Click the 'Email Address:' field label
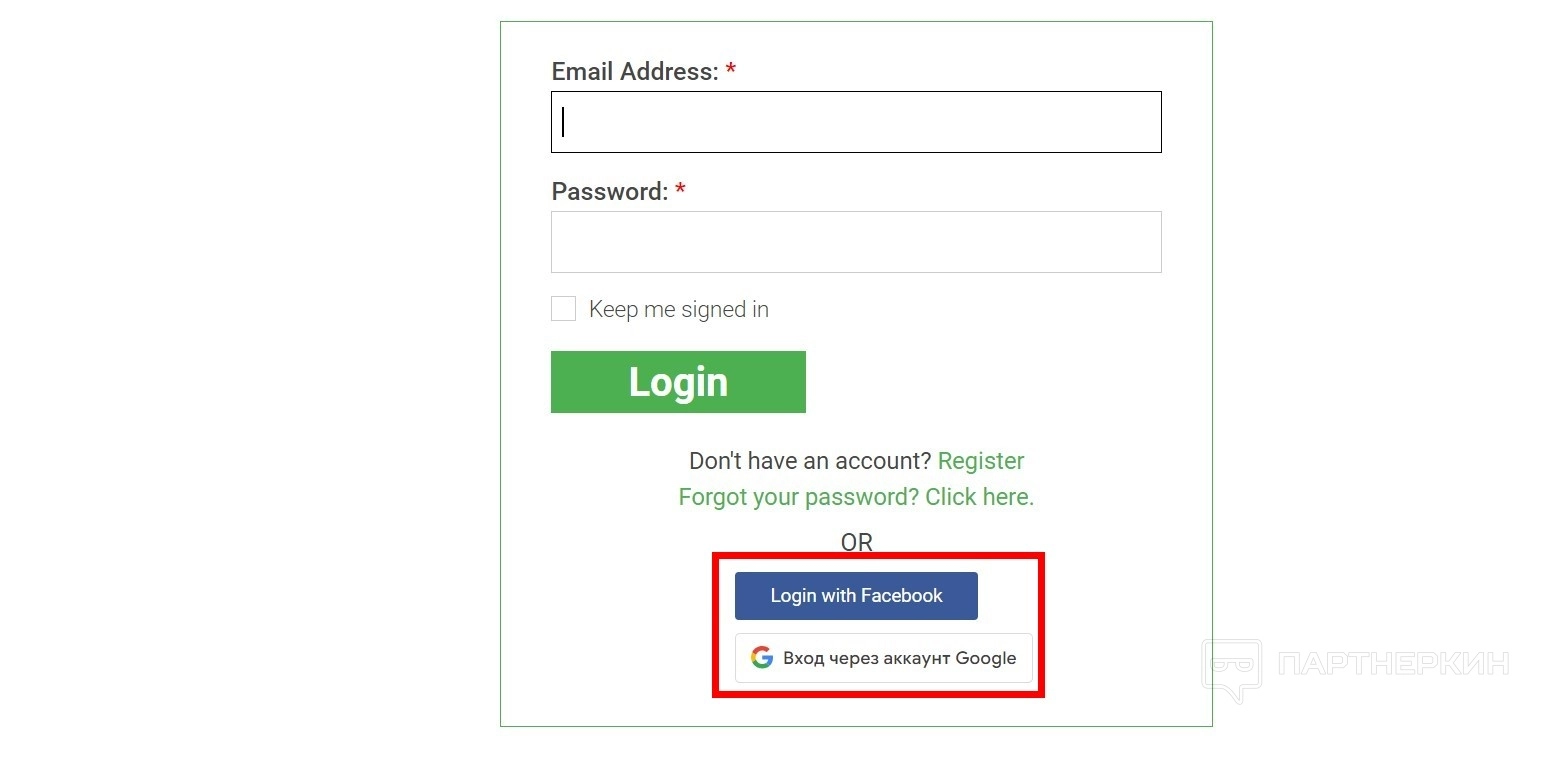The width and height of the screenshot is (1561, 757). [635, 72]
